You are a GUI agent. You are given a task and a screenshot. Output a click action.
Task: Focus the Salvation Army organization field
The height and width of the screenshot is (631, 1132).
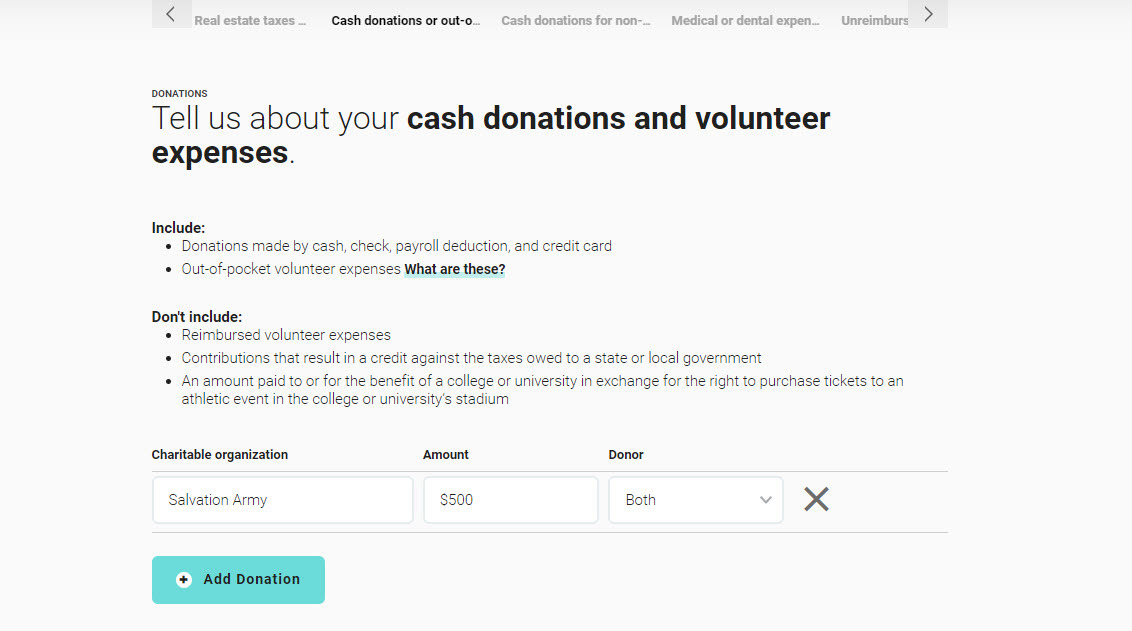point(283,500)
